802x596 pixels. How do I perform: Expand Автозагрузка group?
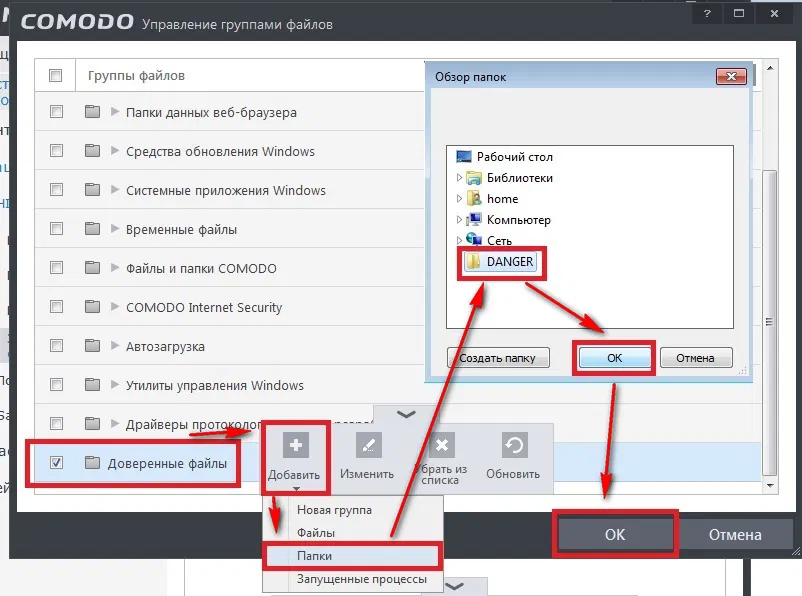(x=115, y=345)
